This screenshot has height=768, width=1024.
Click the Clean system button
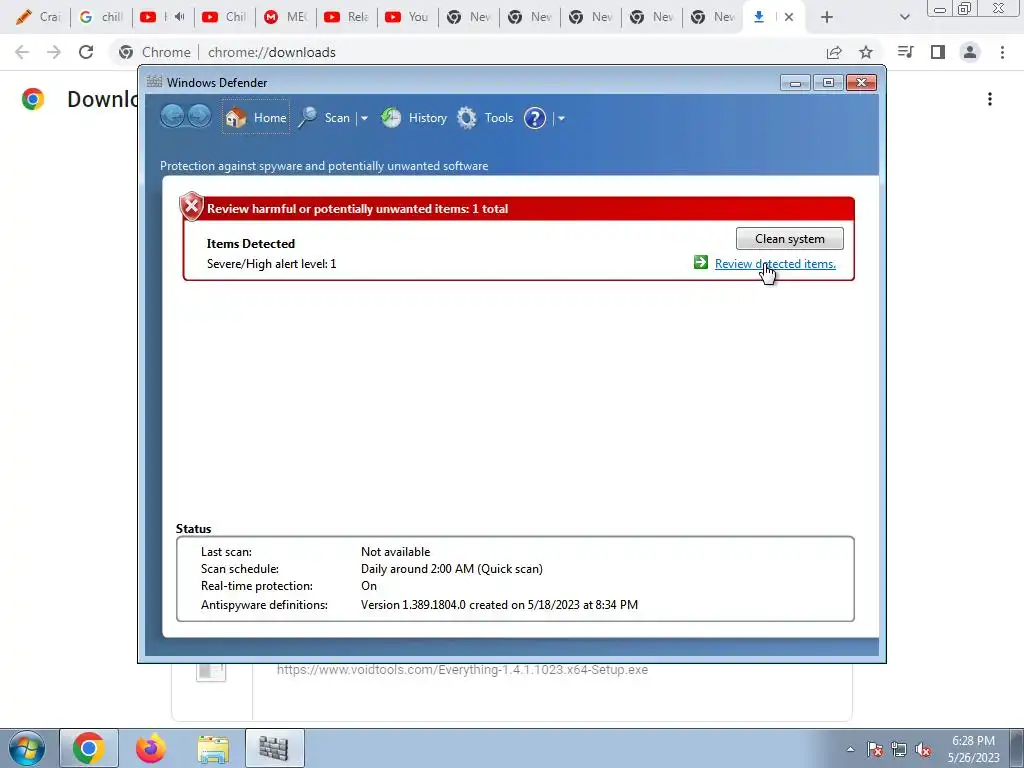[x=790, y=238]
